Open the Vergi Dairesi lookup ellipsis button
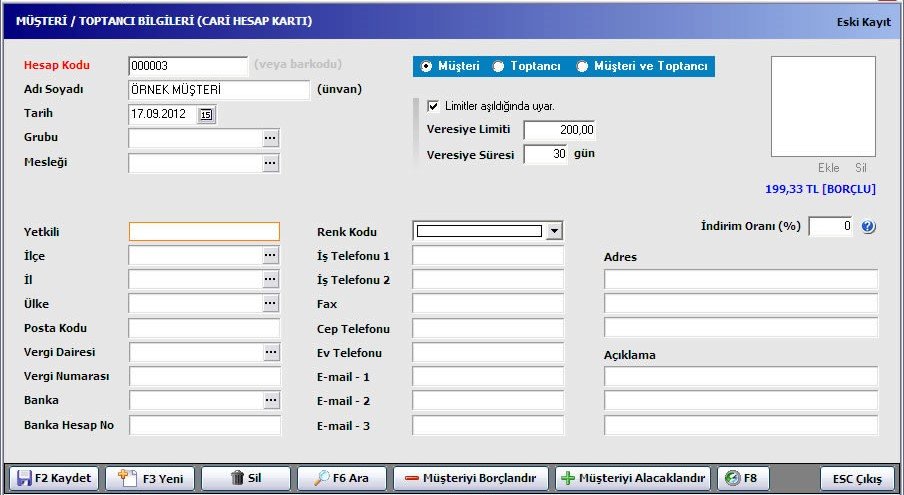This screenshot has height=495, width=904. point(270,353)
